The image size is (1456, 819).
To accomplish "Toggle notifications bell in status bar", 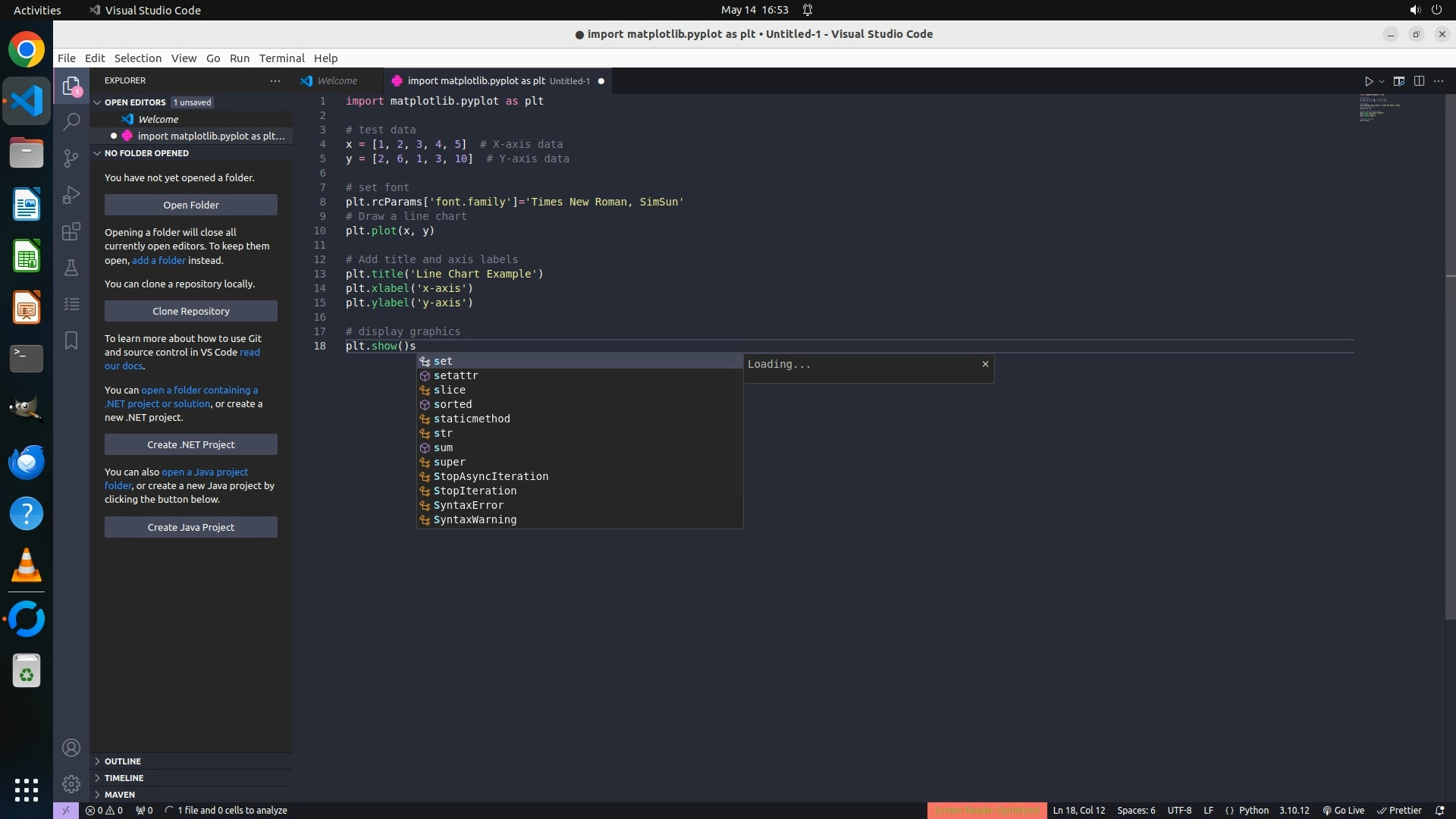I will (1439, 810).
